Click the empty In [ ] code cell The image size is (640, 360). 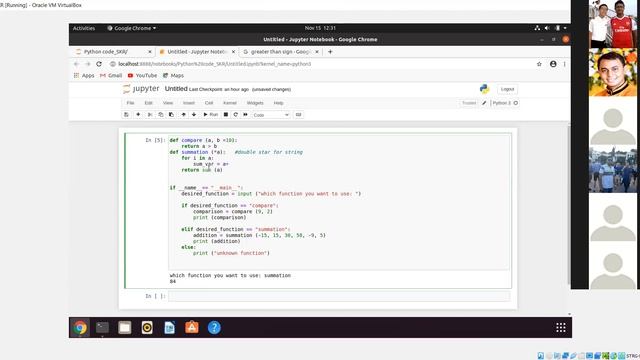pyautogui.click(x=339, y=296)
